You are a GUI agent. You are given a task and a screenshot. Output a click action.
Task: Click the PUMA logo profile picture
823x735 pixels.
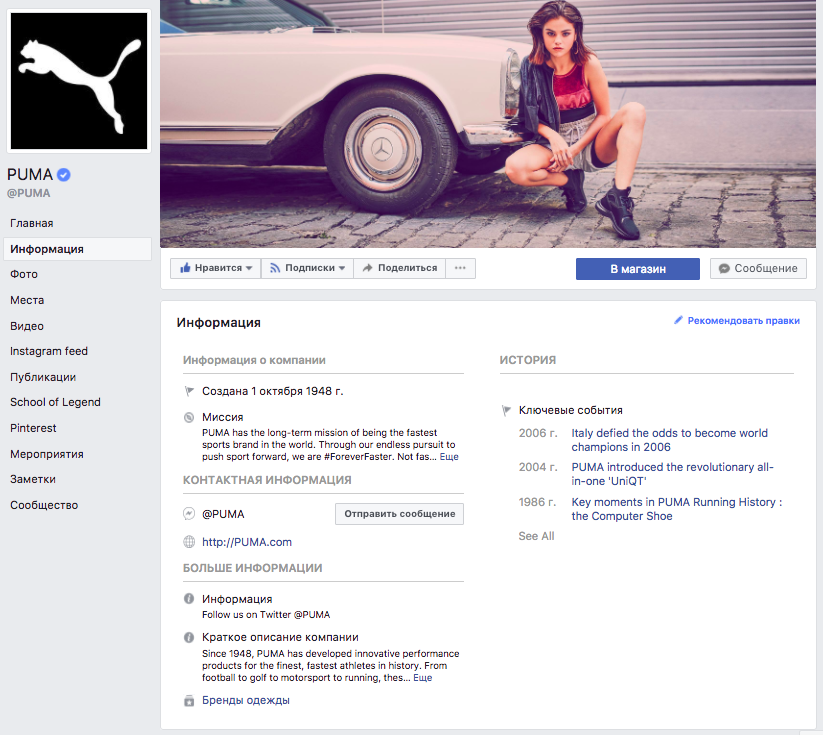pyautogui.click(x=79, y=81)
